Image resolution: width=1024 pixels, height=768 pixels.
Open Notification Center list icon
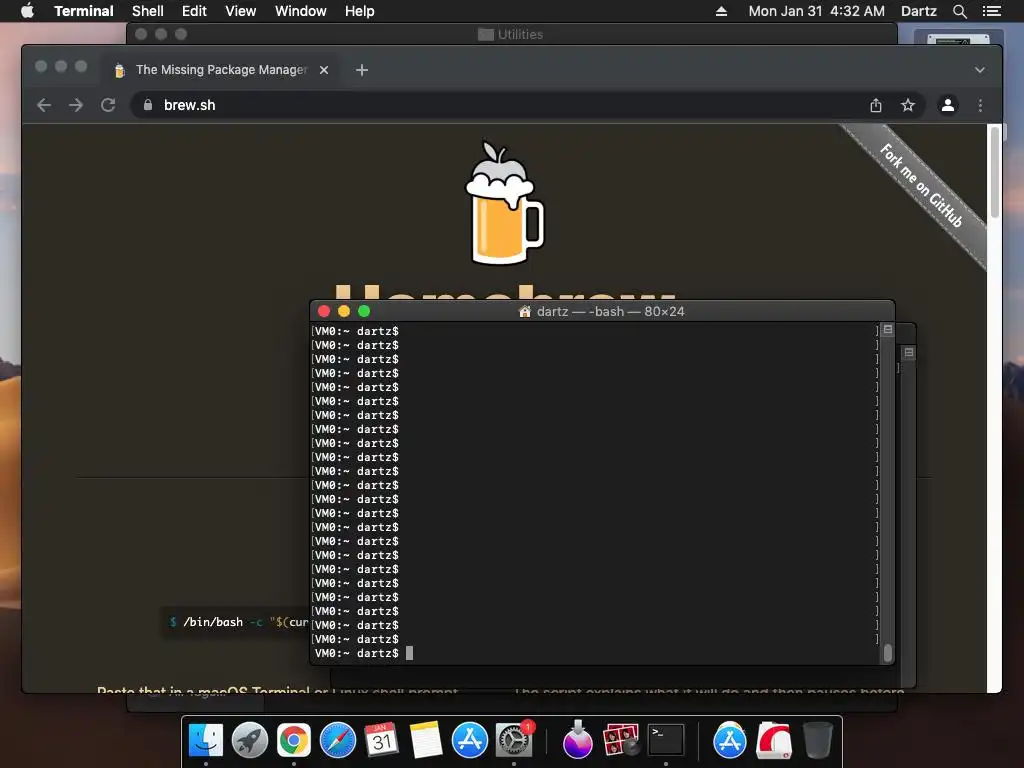pyautogui.click(x=991, y=11)
